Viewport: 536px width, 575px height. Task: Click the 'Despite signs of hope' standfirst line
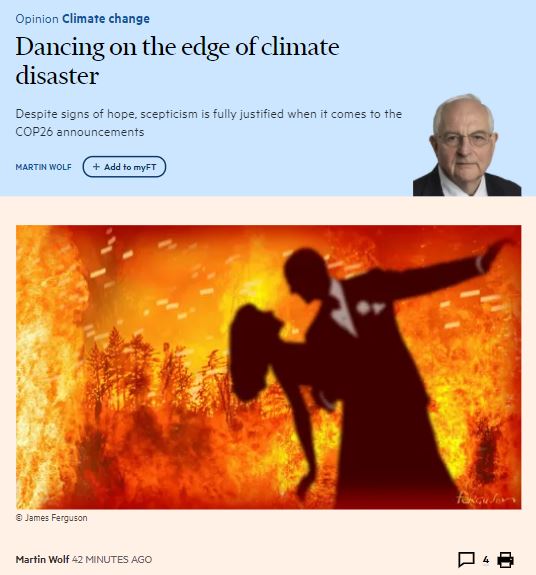(x=209, y=114)
